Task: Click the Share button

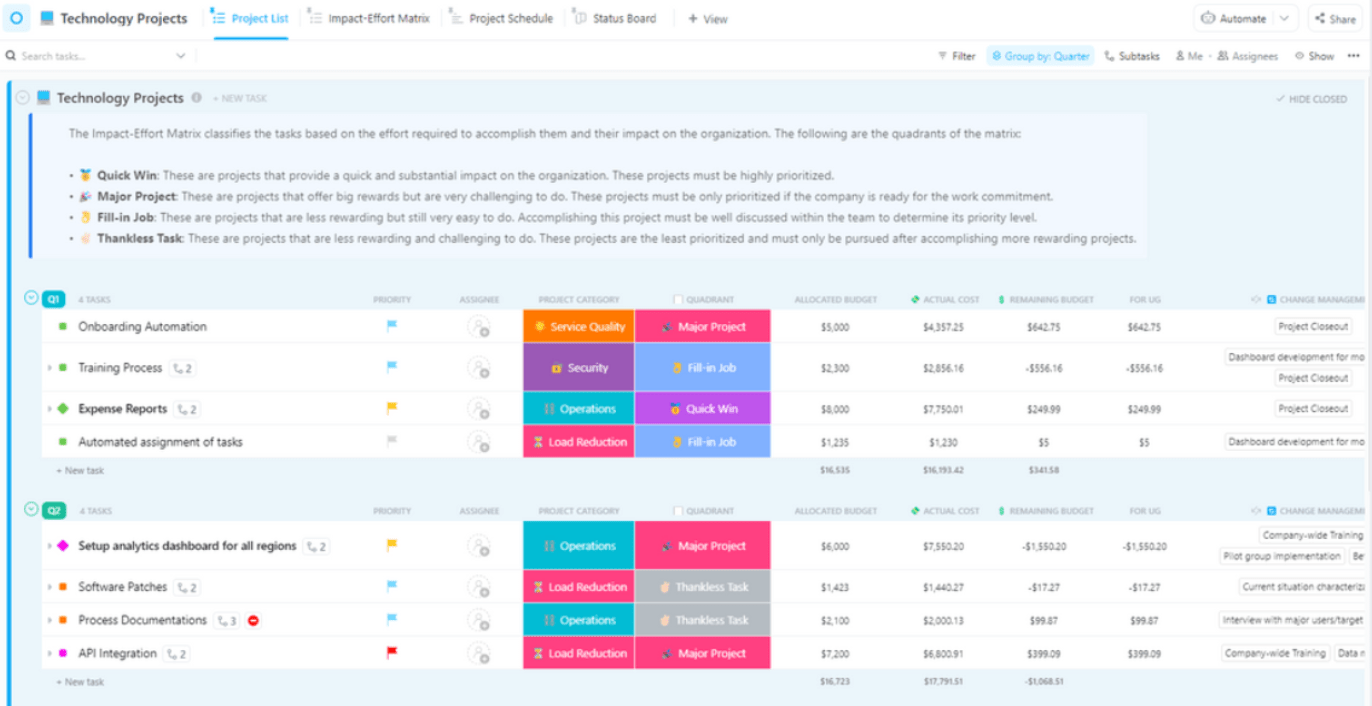Action: point(1335,18)
